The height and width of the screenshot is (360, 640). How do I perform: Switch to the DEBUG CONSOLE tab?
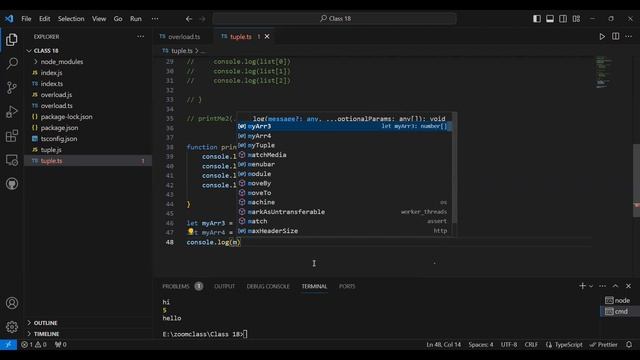pos(268,286)
